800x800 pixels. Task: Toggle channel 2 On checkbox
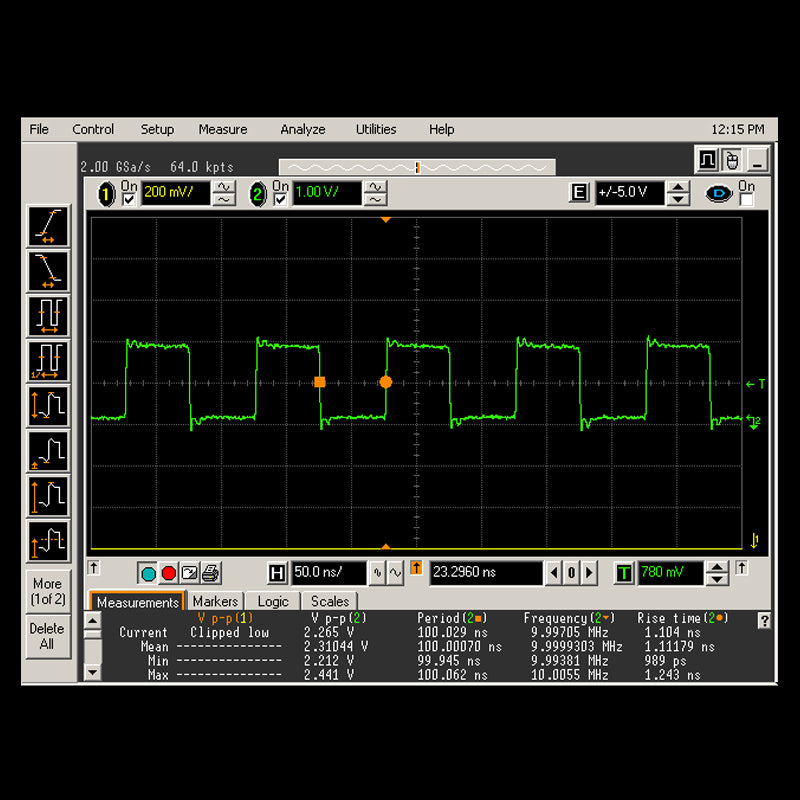pos(281,200)
